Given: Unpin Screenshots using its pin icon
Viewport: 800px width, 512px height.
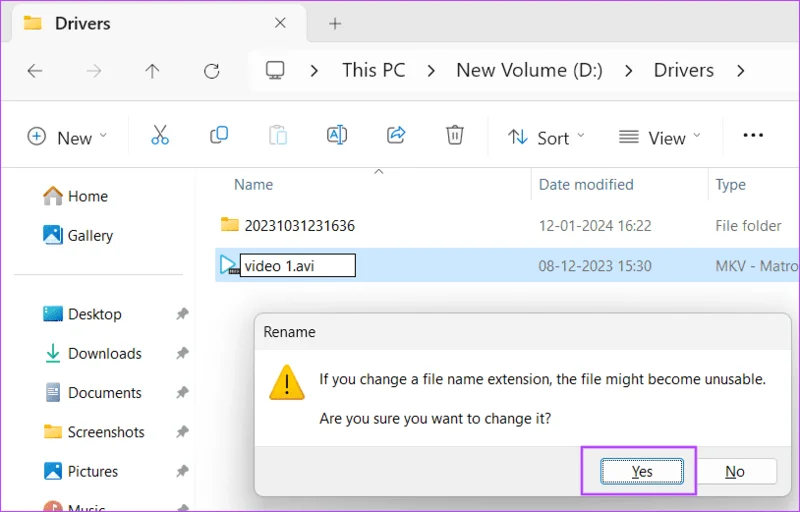Looking at the screenshot, I should 182,431.
